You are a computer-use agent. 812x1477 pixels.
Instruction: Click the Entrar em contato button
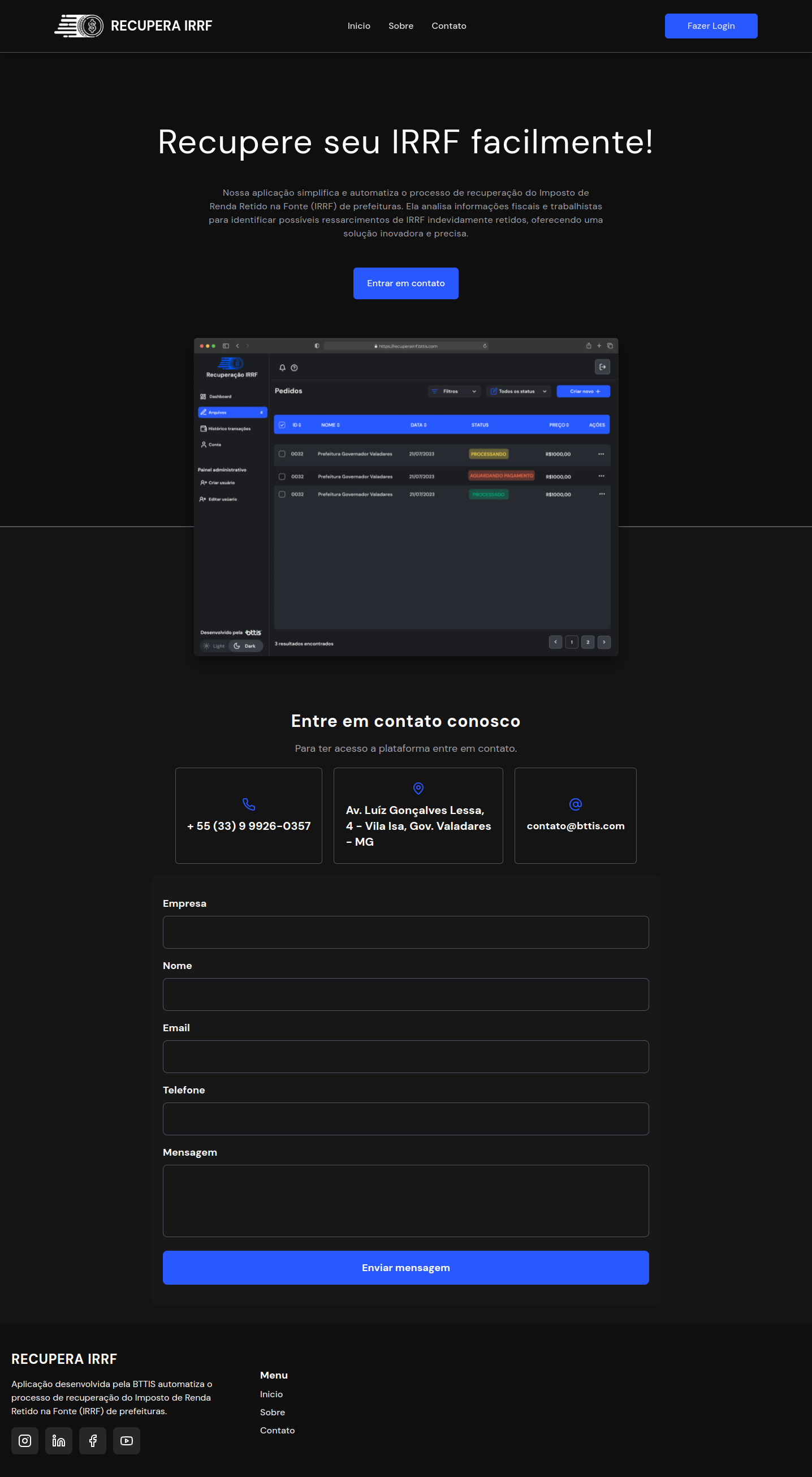pos(405,283)
